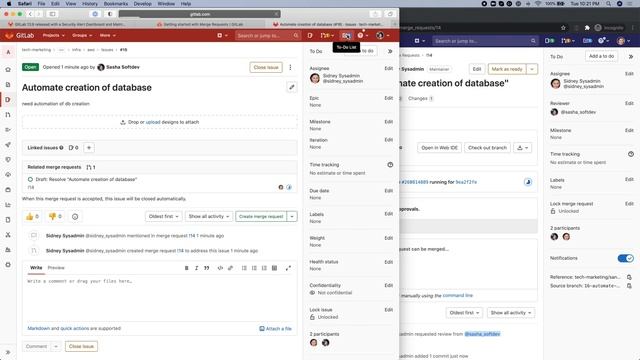Switch to the Preview tab
640x360 pixels.
(x=56, y=268)
